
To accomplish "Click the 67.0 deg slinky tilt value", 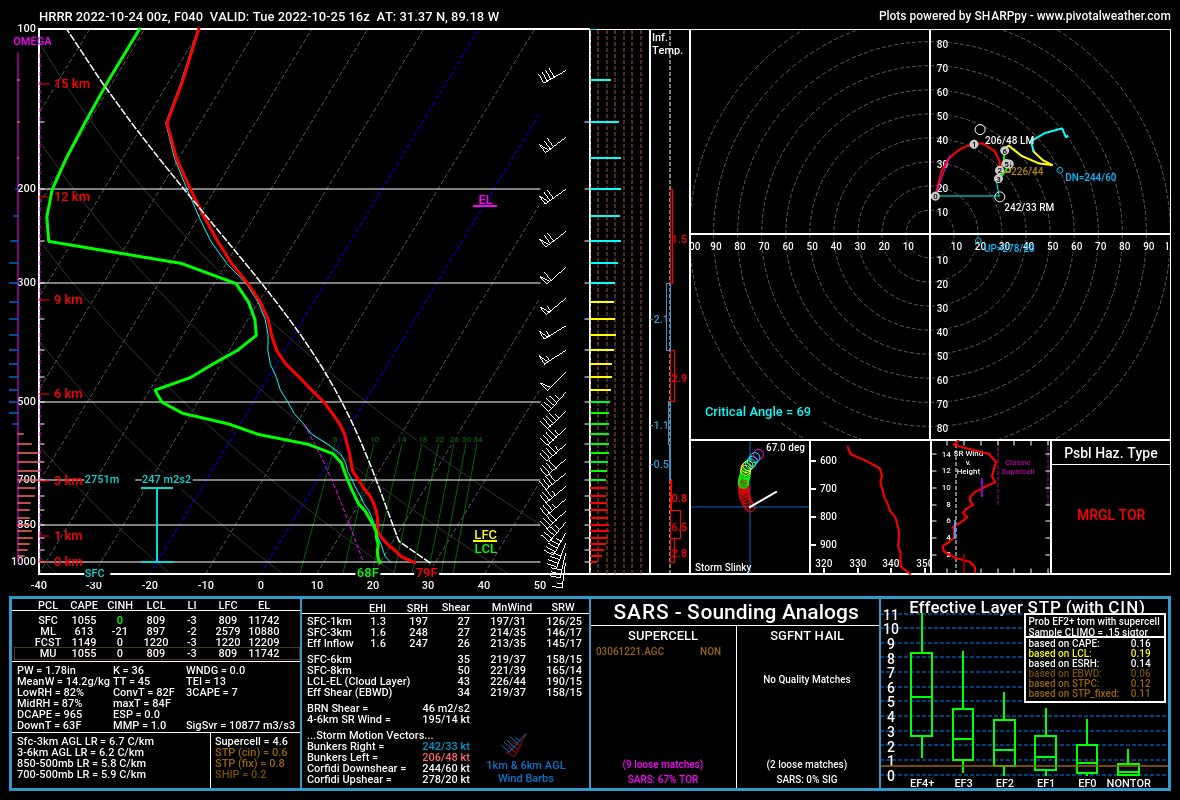I will coord(786,448).
